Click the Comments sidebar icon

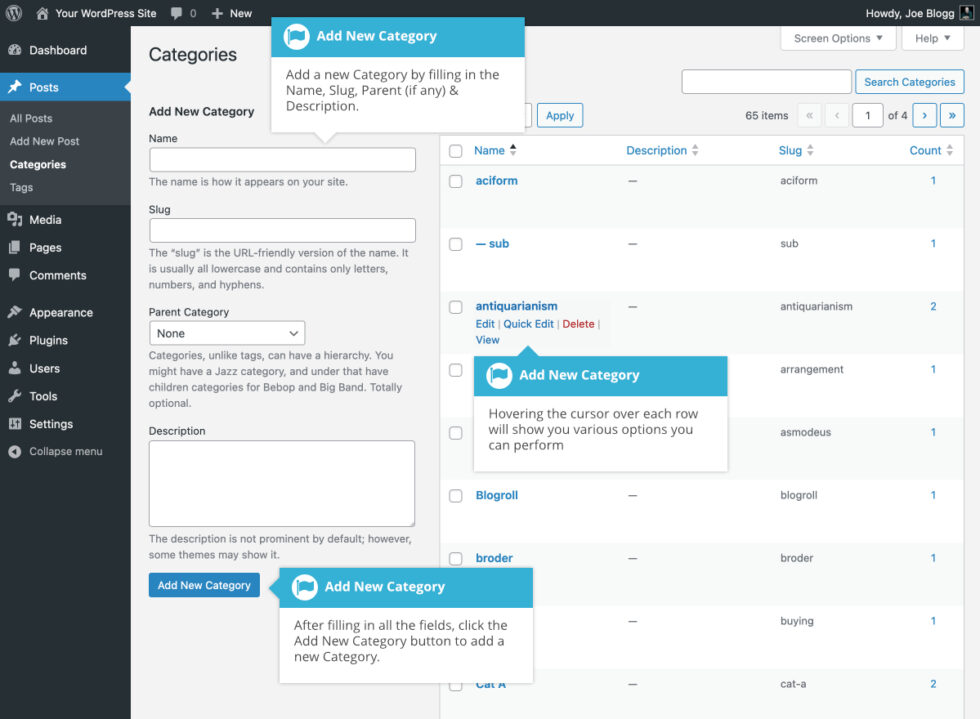[x=15, y=275]
